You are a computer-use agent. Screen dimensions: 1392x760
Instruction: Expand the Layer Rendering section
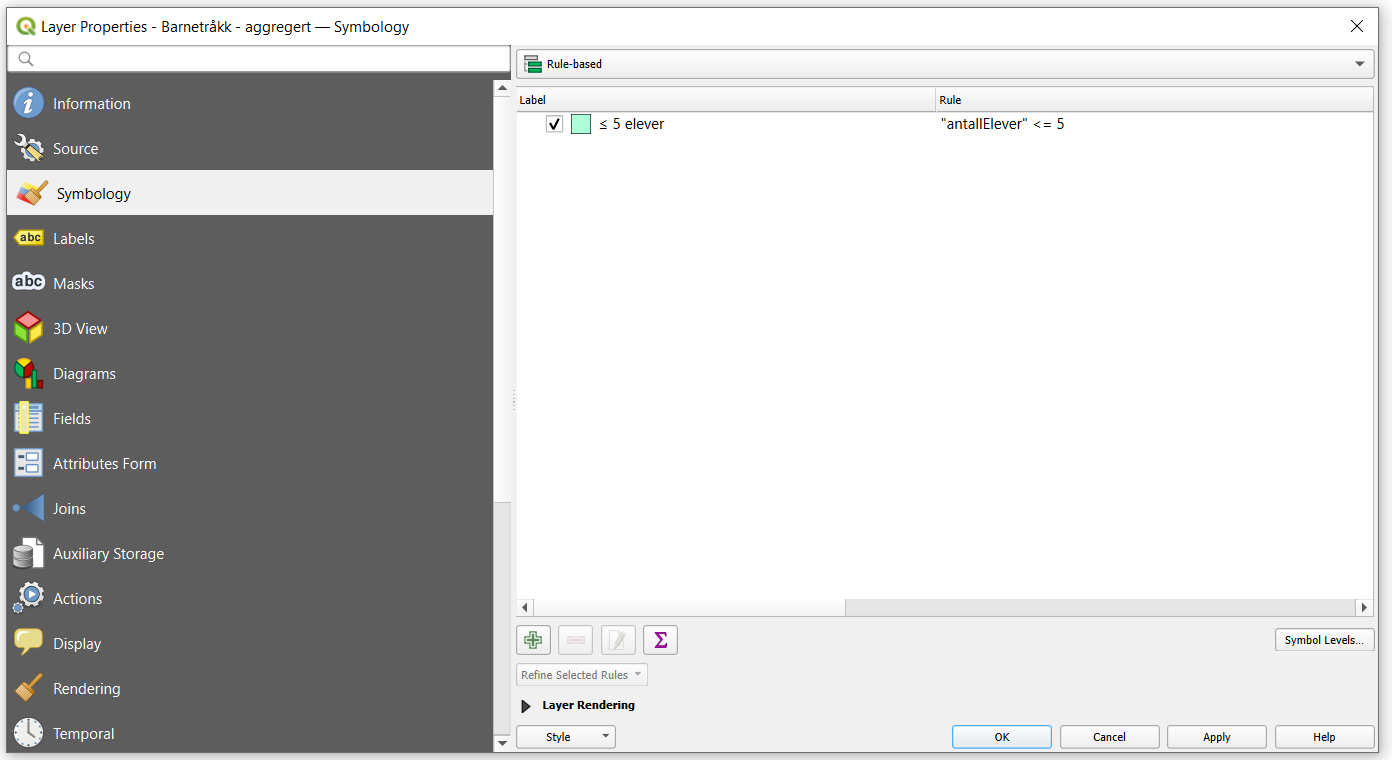tap(526, 706)
